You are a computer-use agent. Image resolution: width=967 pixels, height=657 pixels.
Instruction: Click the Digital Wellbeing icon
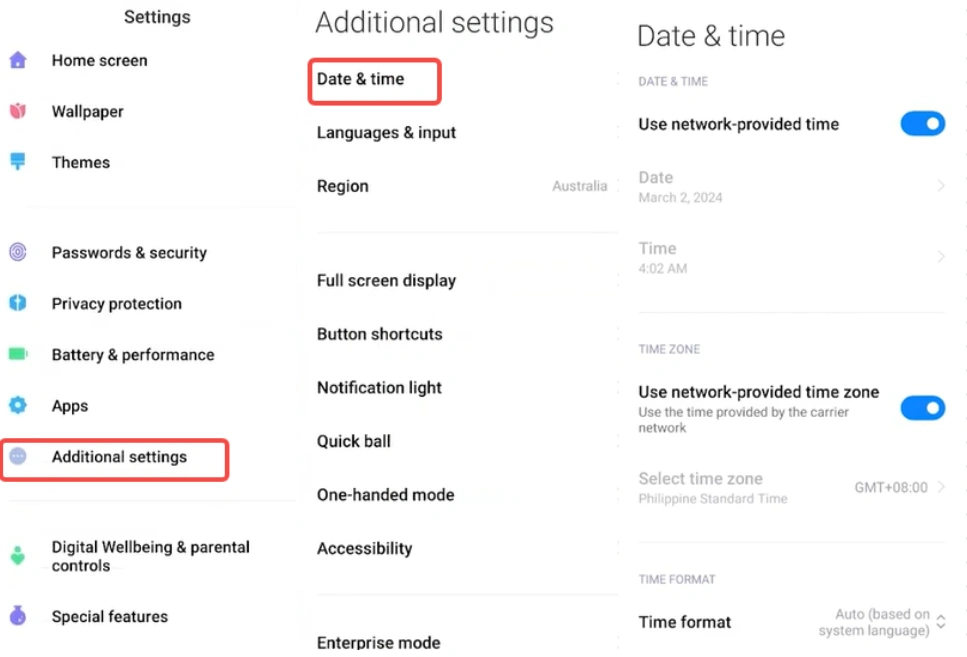(x=18, y=556)
